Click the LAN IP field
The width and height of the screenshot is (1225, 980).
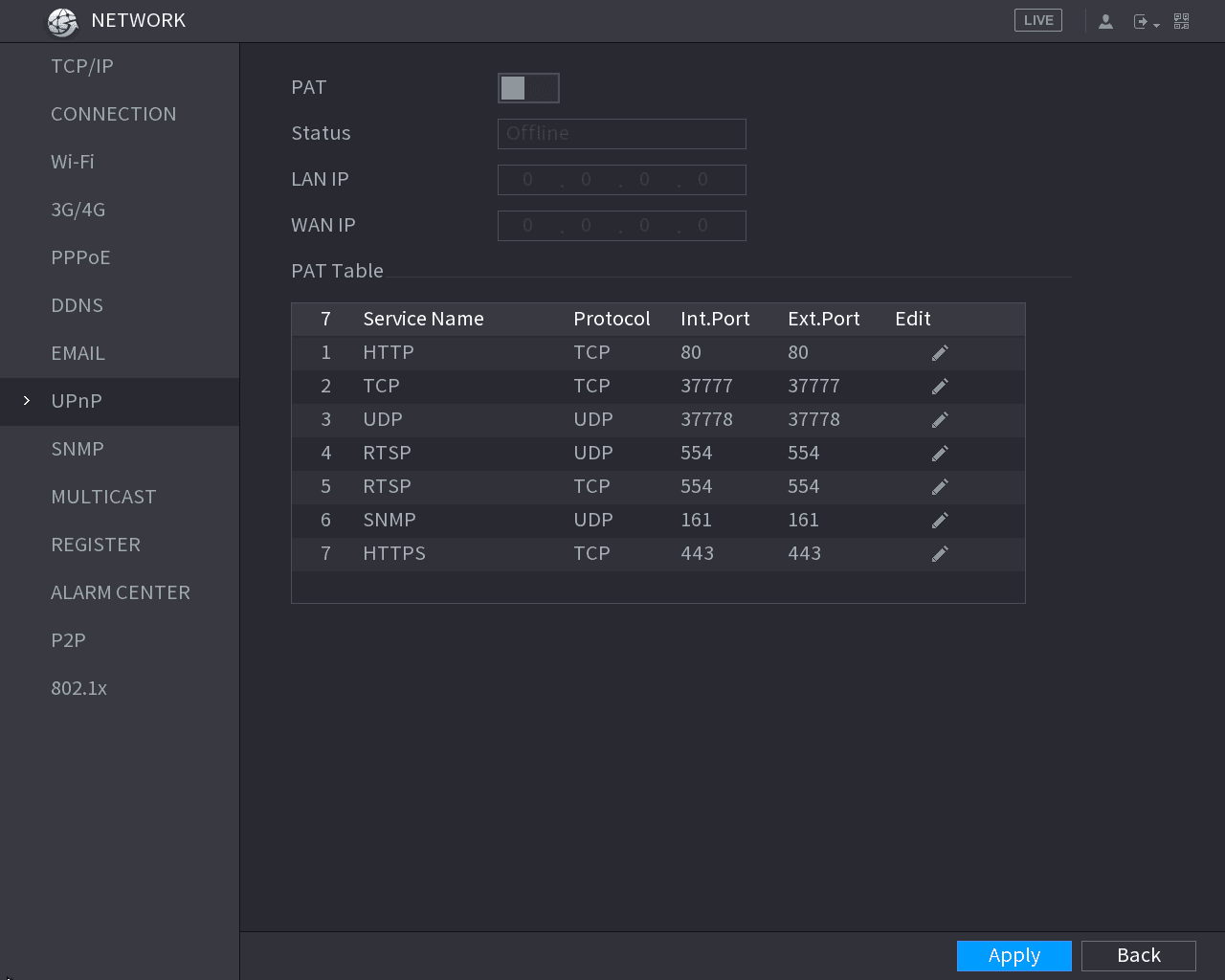point(622,180)
